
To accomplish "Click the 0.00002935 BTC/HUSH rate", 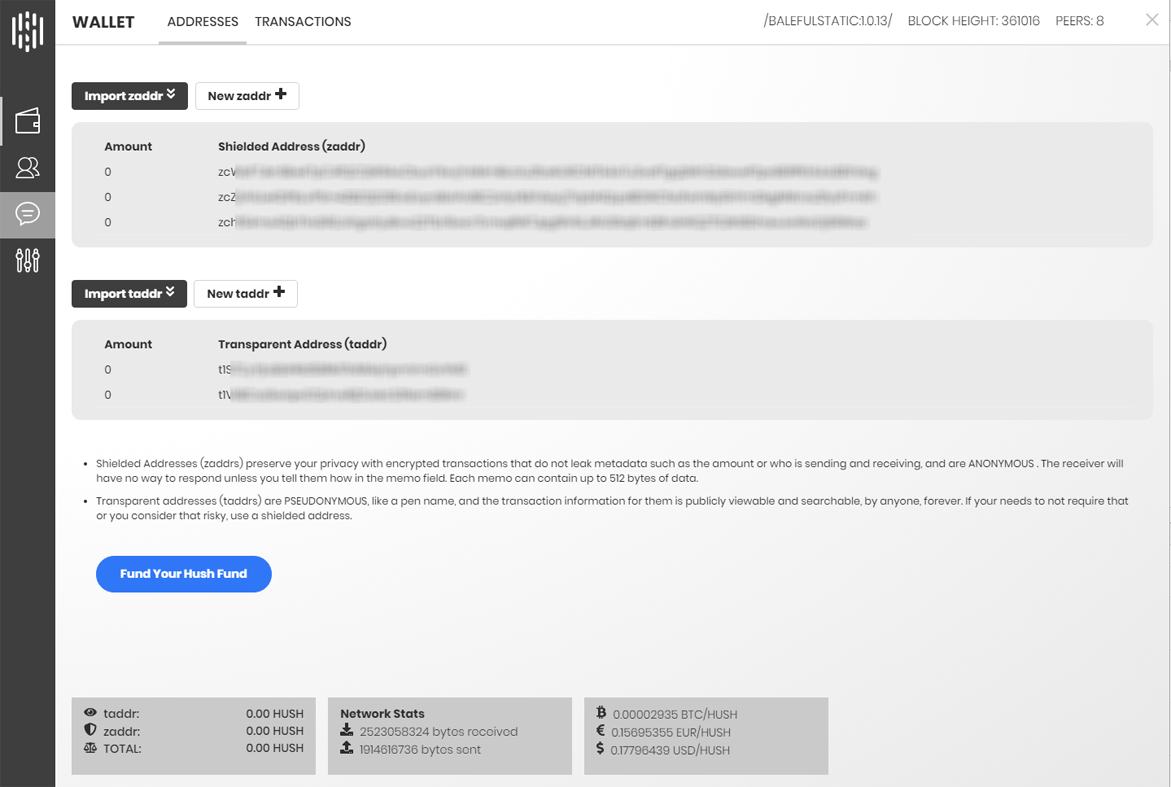I will click(675, 715).
